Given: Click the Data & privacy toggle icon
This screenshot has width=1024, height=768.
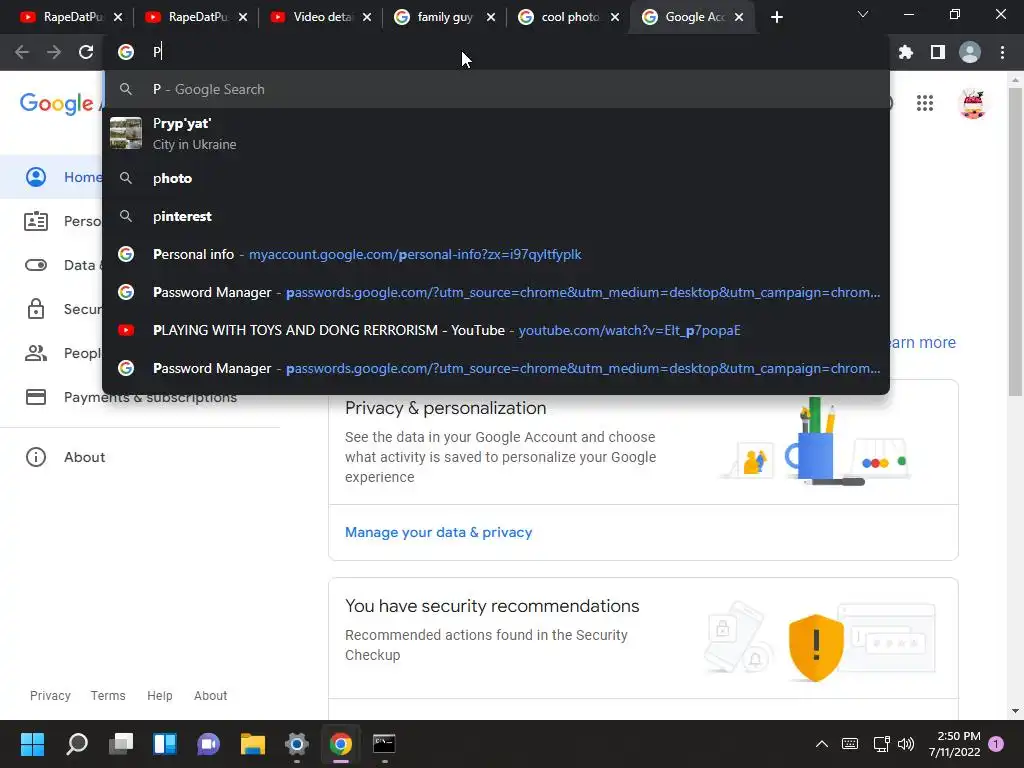Looking at the screenshot, I should coord(36,265).
